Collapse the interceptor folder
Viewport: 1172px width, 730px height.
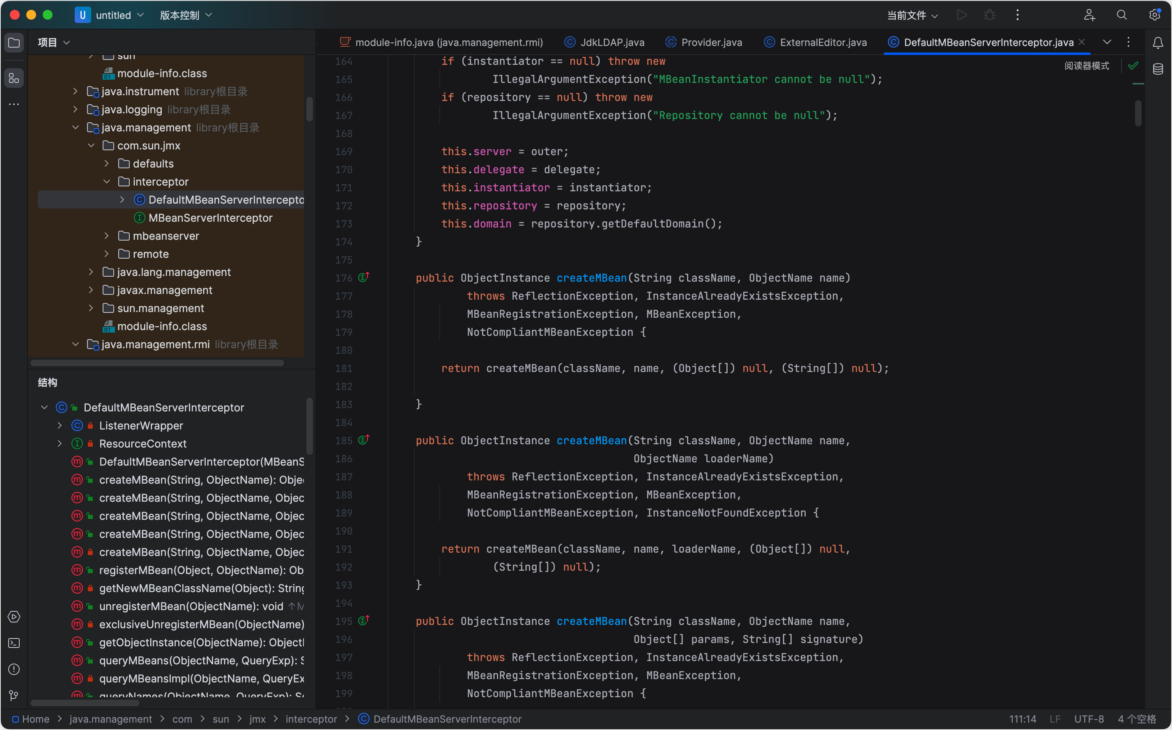[107, 182]
